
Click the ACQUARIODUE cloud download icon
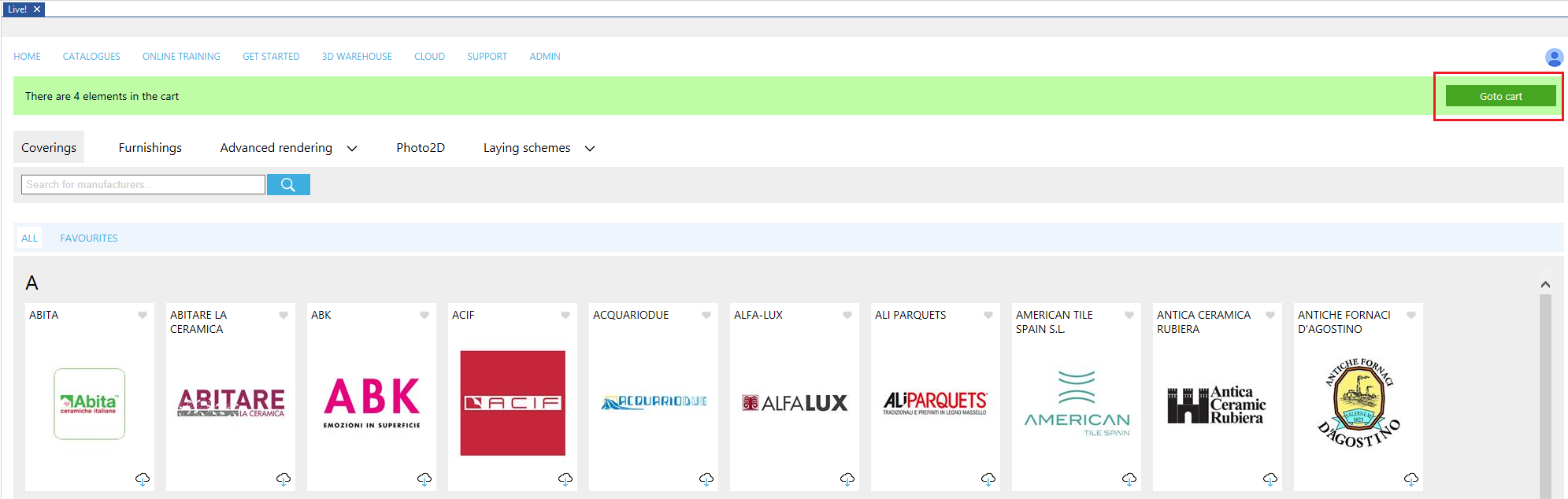[706, 479]
